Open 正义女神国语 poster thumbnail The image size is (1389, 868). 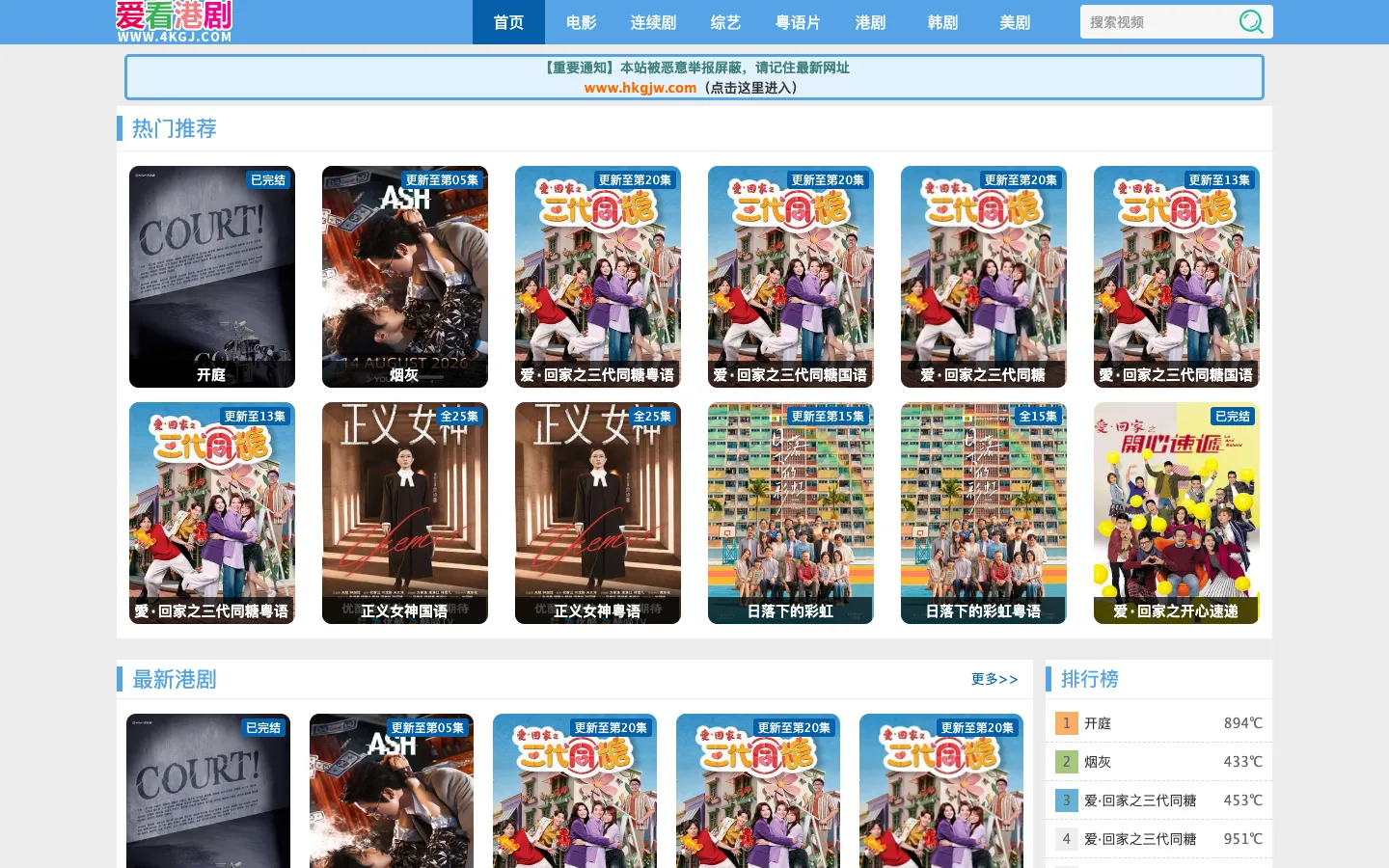tap(405, 513)
